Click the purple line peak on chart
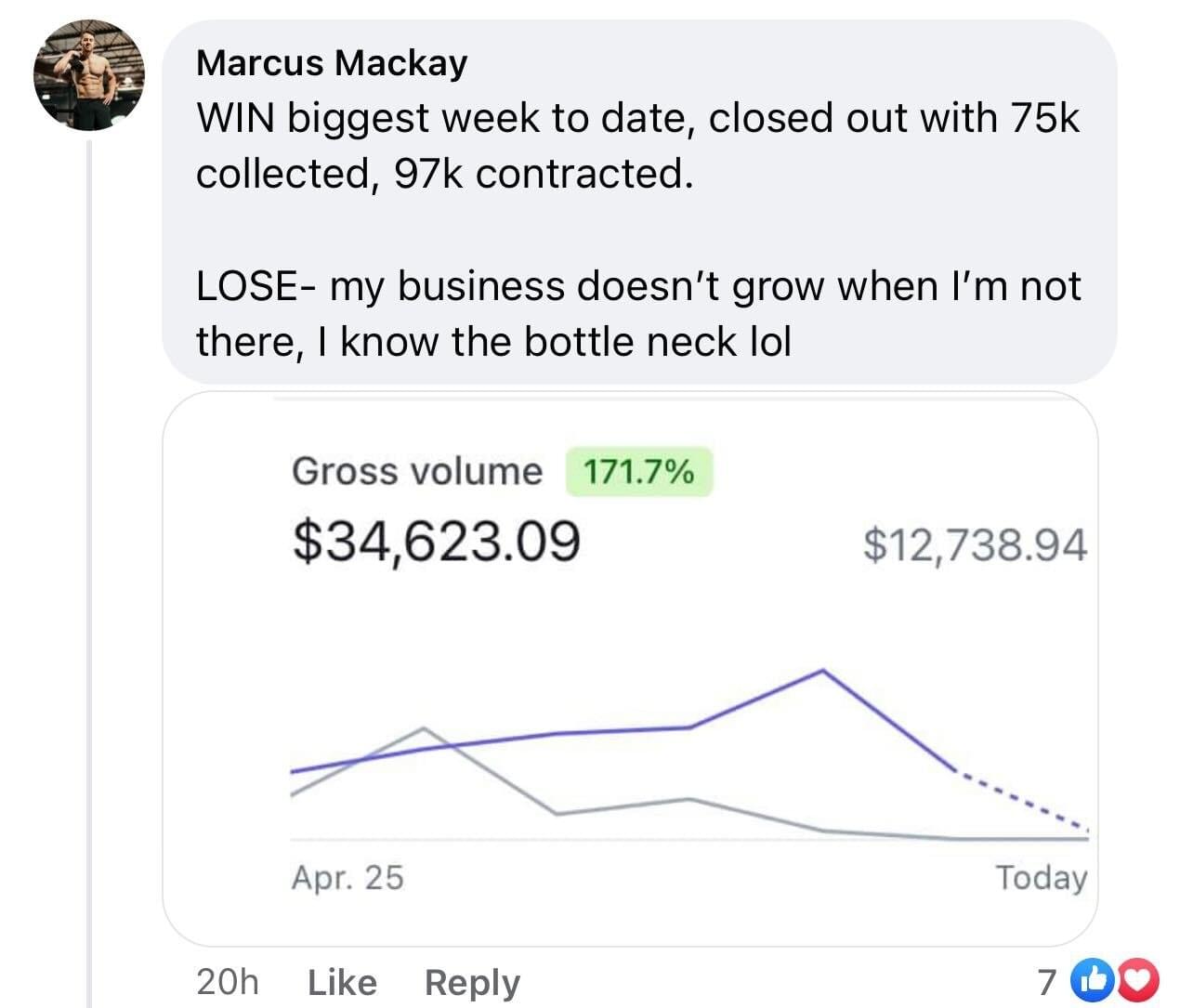 click(823, 670)
